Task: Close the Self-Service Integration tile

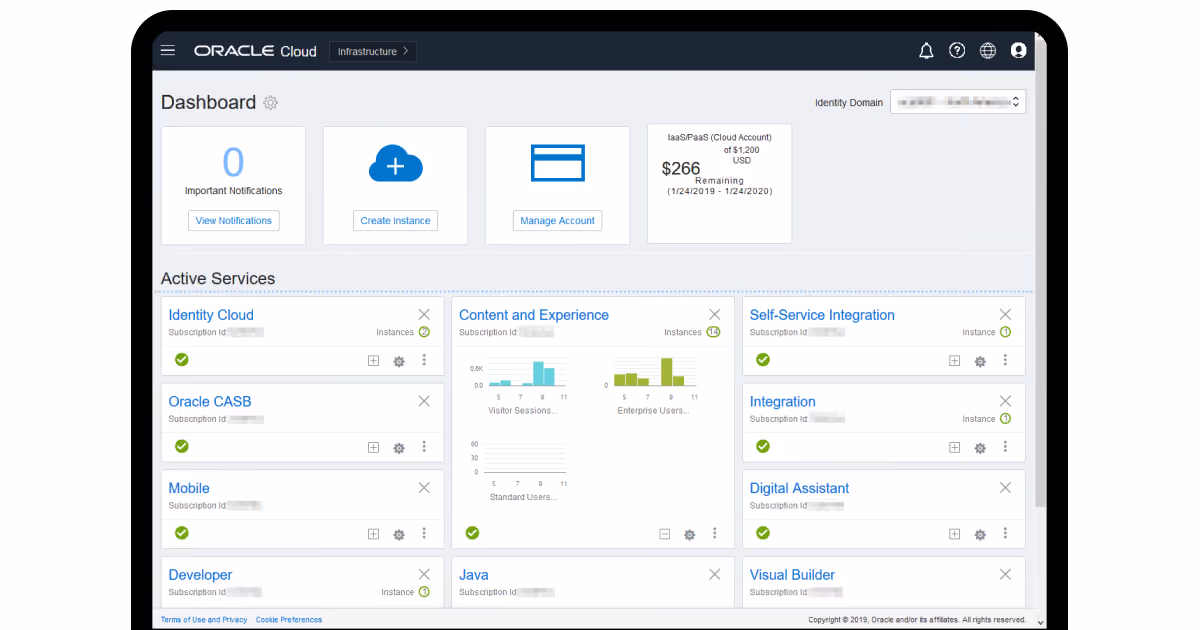Action: click(1005, 315)
